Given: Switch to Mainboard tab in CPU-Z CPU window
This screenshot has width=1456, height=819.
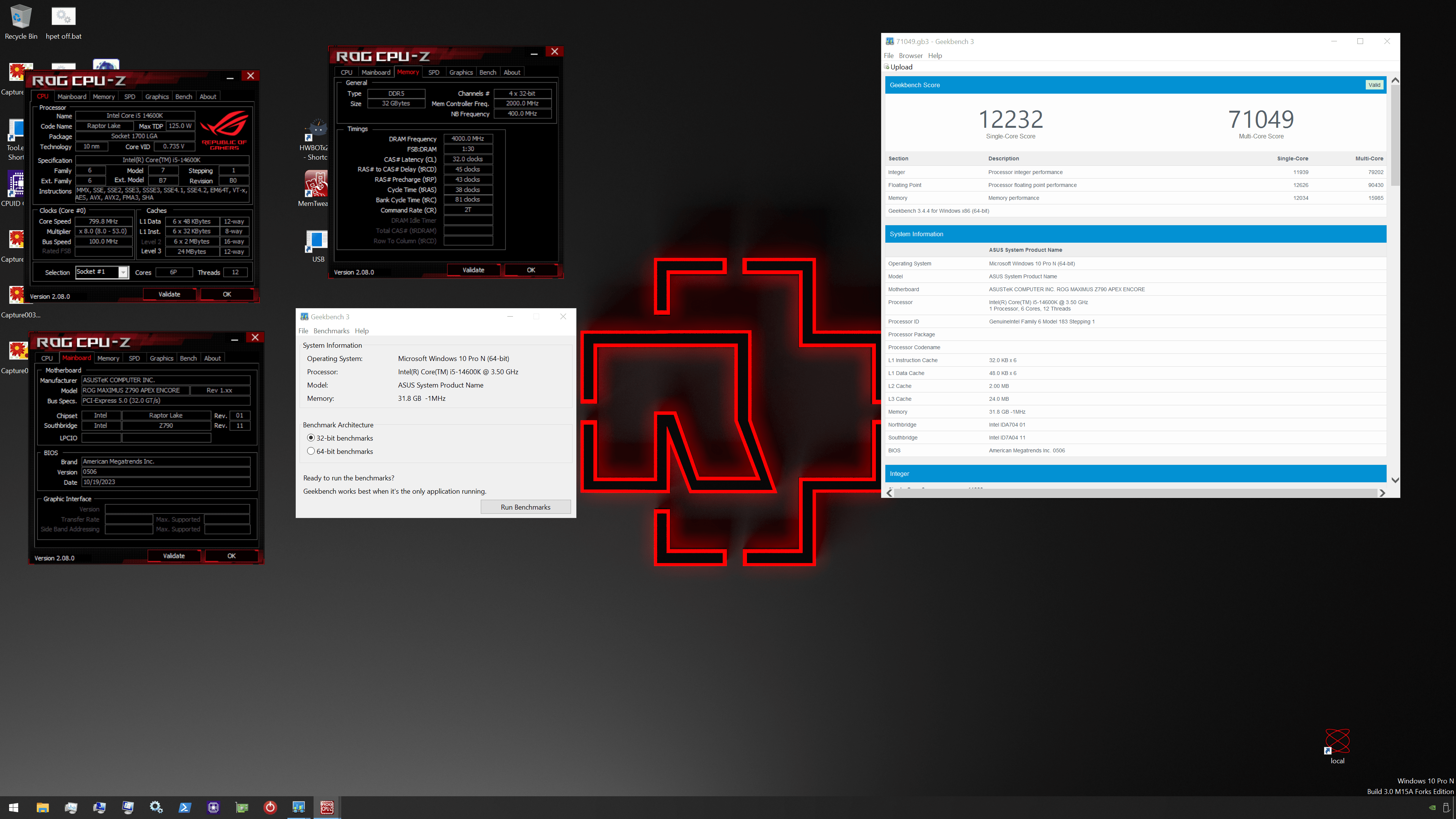Looking at the screenshot, I should pos(72,97).
